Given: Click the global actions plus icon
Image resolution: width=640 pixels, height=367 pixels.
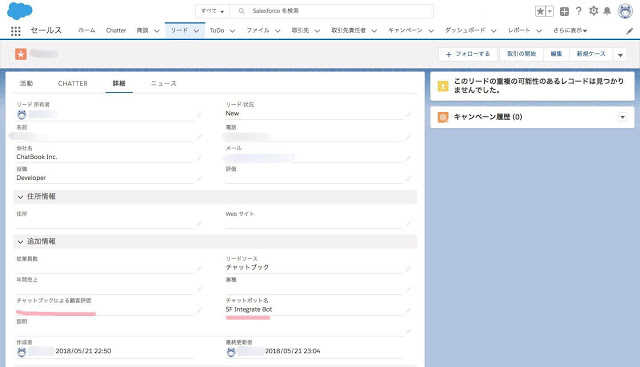Looking at the screenshot, I should [x=564, y=11].
